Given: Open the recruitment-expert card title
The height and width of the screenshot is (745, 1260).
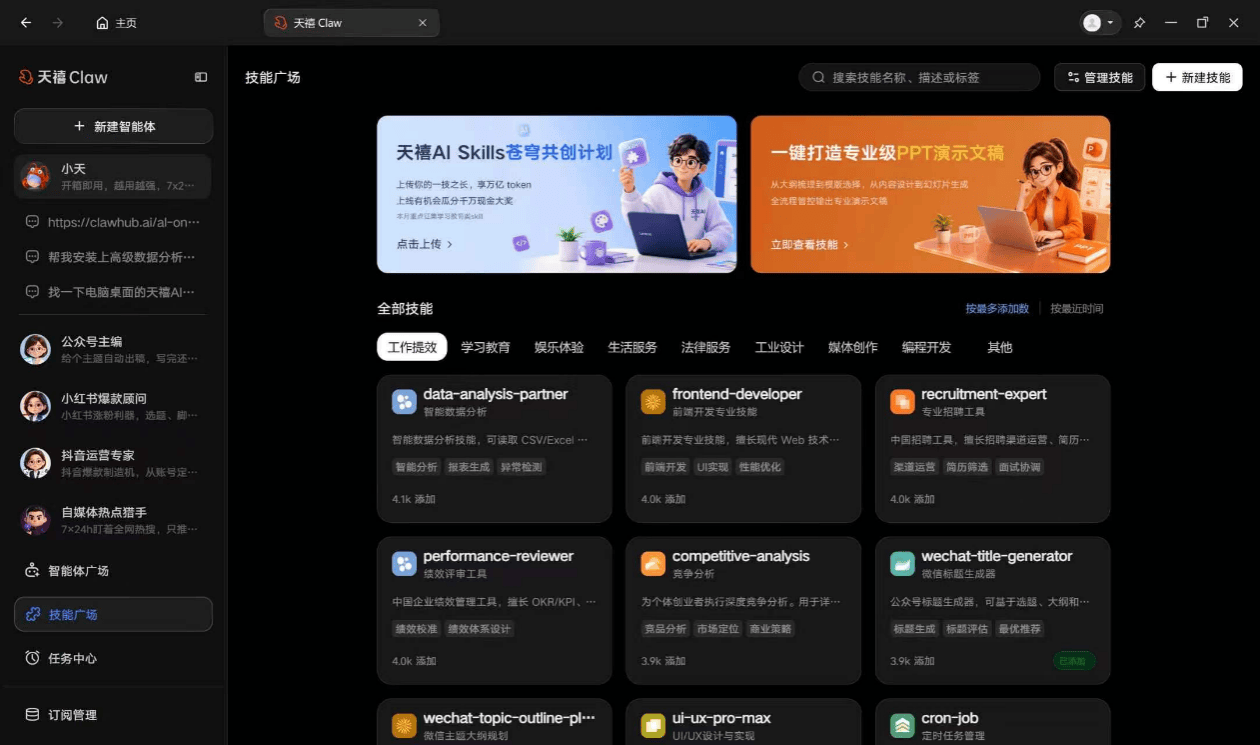Looking at the screenshot, I should coord(984,394).
